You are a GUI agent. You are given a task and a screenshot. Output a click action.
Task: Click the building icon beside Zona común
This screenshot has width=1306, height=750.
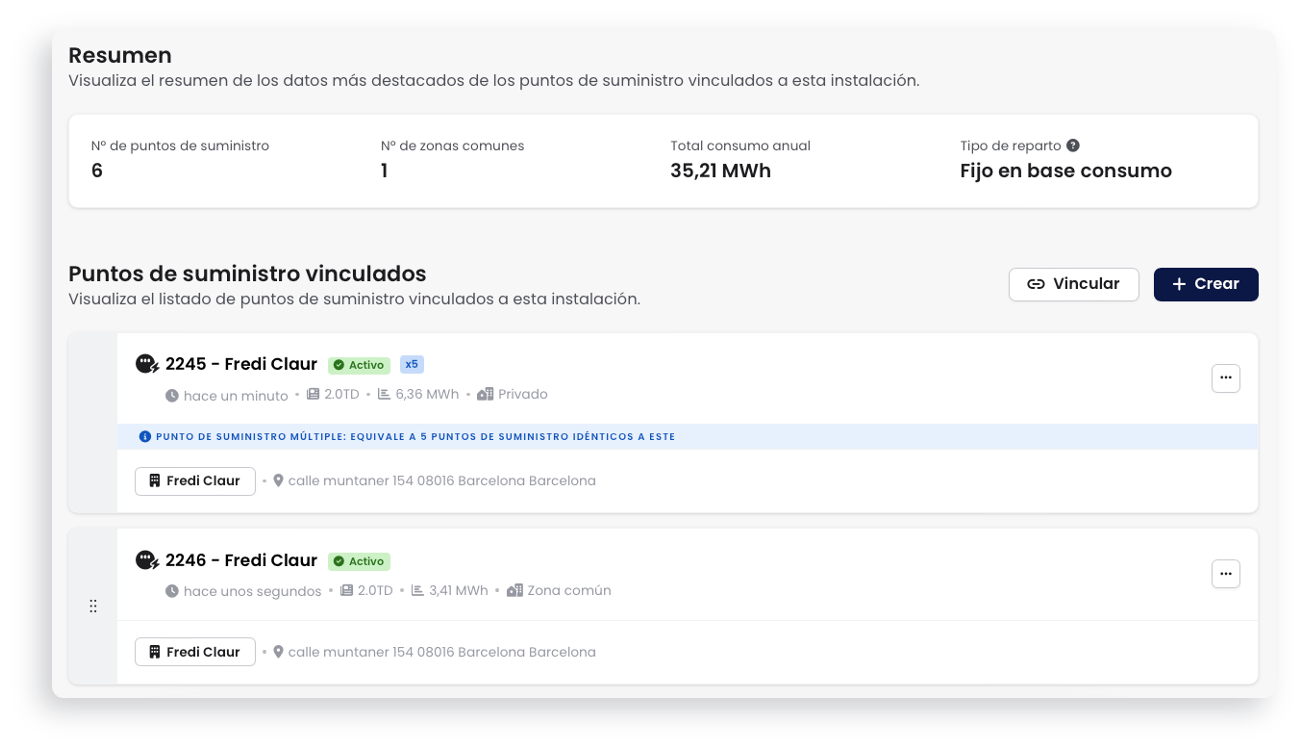pos(515,590)
